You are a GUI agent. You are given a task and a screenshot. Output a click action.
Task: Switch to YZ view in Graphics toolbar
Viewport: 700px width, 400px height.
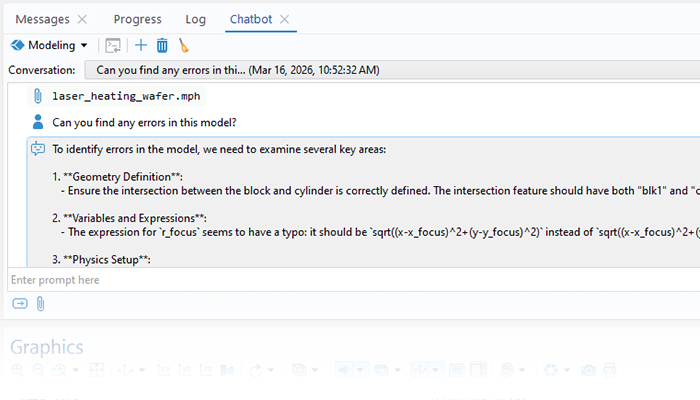click(x=184, y=370)
